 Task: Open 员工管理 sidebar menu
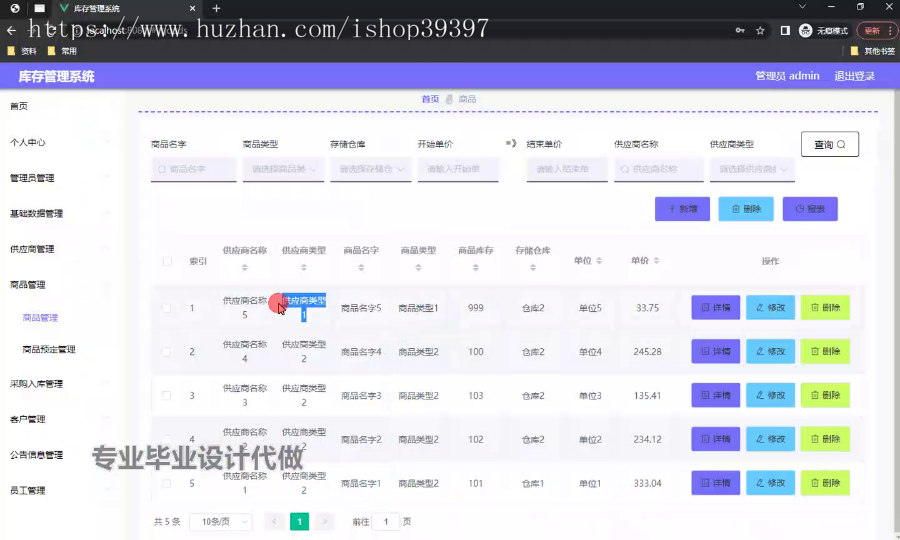60,491
